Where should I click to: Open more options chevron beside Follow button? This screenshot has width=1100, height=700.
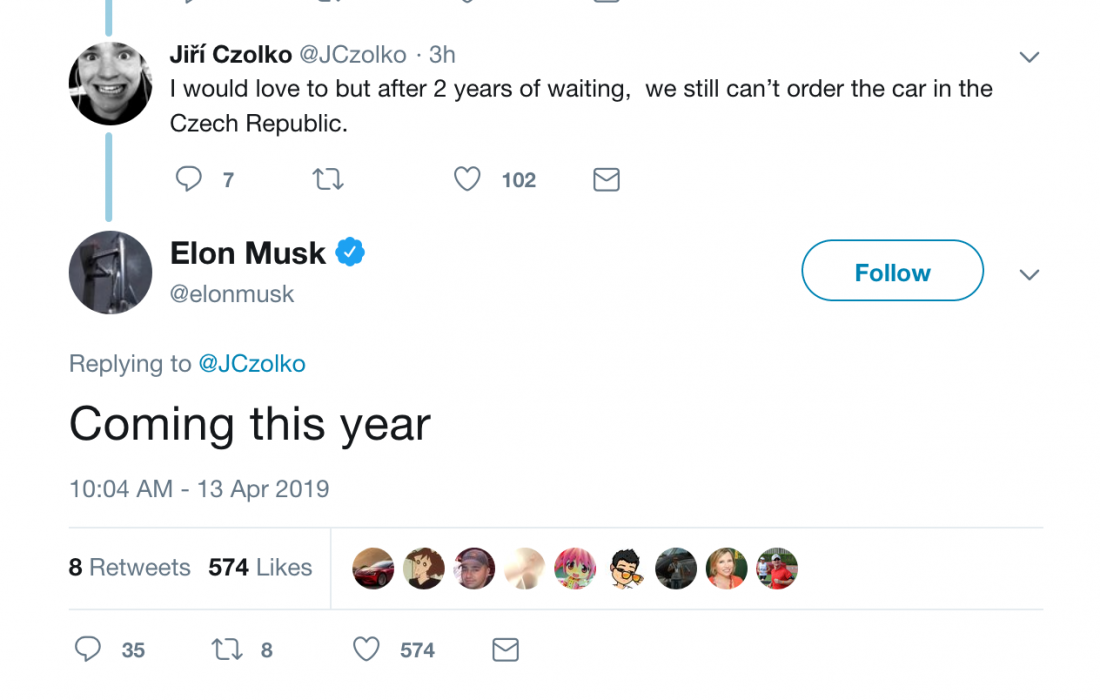point(1029,274)
